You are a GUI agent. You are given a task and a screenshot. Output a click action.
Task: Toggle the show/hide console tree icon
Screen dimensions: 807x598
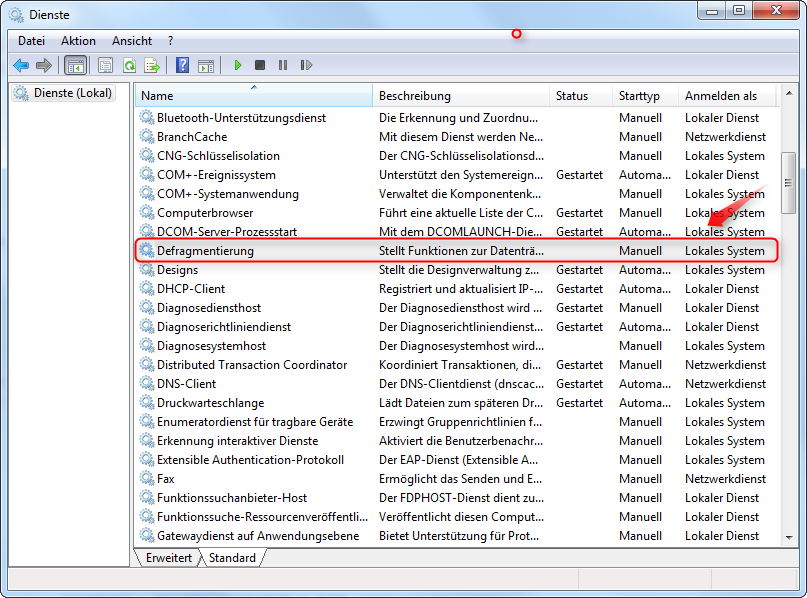pos(75,65)
